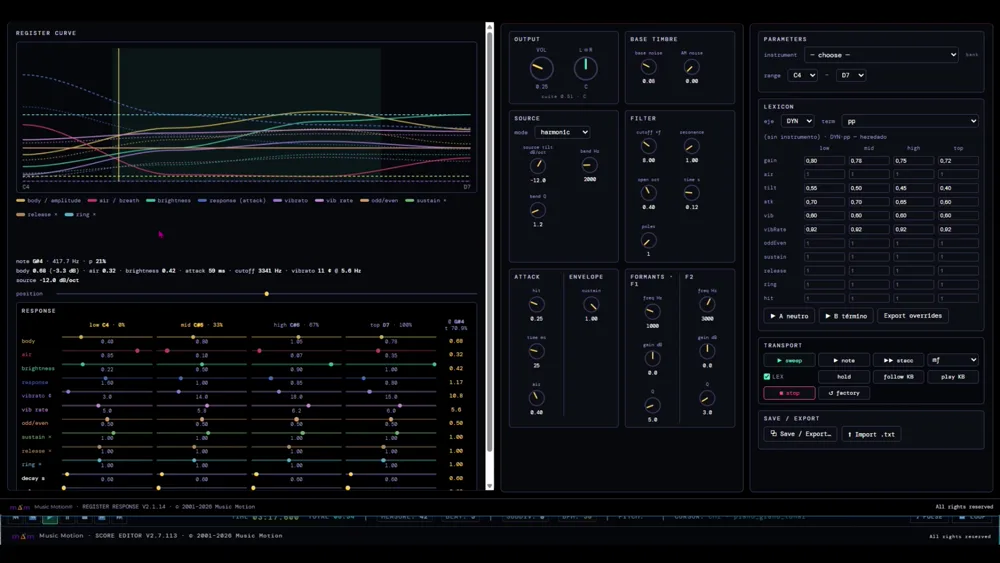
Task: Open Save / Export dialog
Action: [800, 434]
